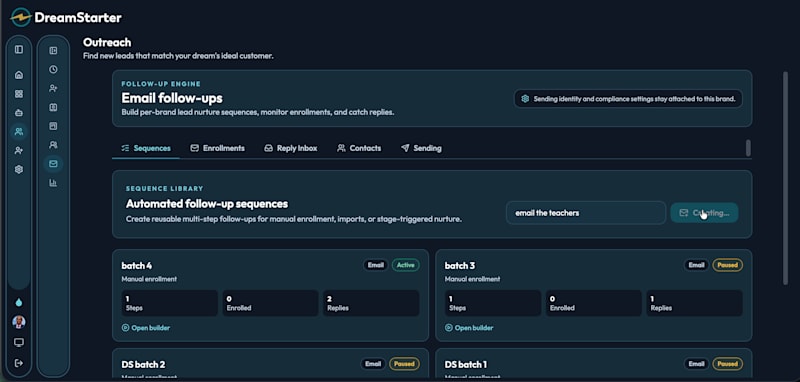
Task: Open the Contacts tab
Action: click(x=359, y=148)
